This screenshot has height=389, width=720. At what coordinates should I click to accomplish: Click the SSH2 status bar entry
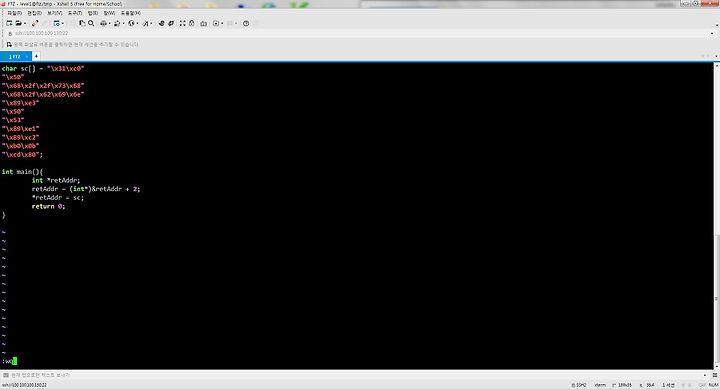(x=579, y=385)
